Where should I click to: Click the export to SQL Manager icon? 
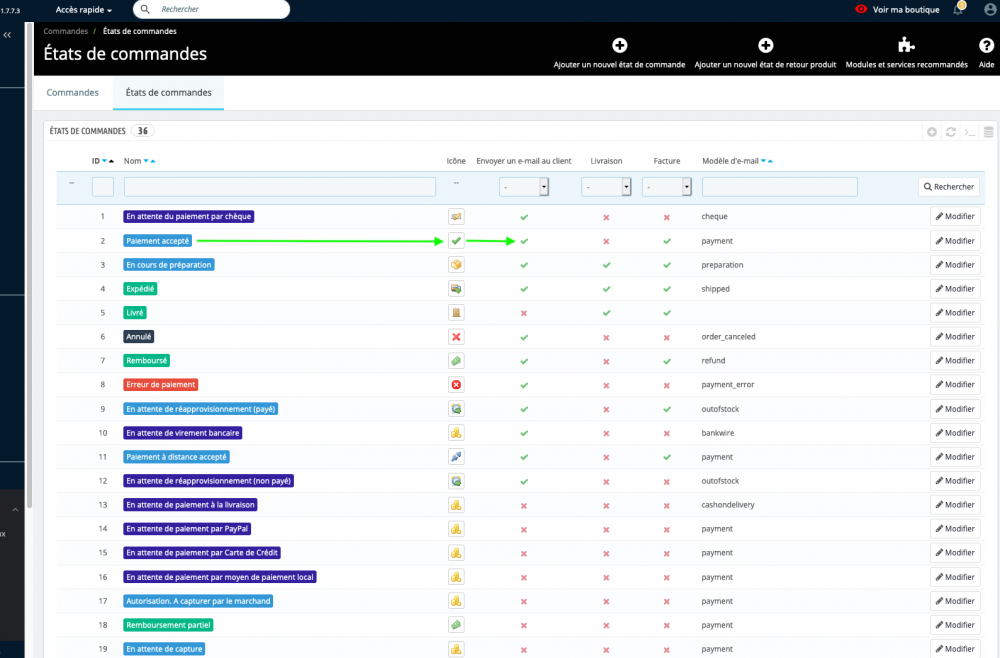tap(988, 131)
